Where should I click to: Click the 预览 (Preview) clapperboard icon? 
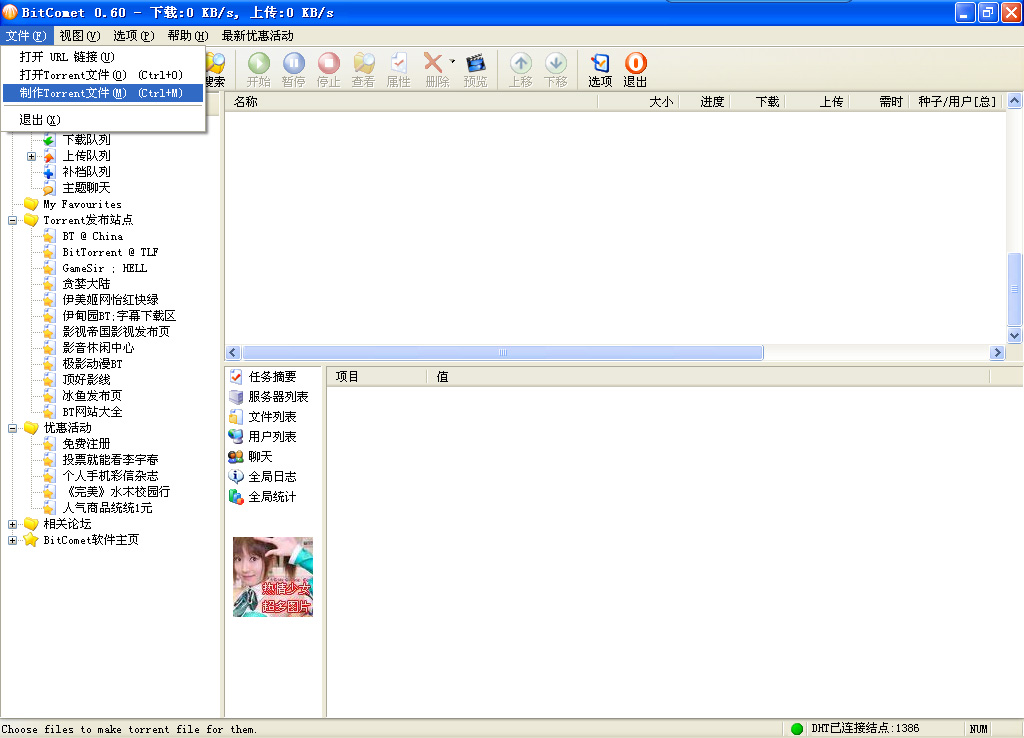click(475, 63)
